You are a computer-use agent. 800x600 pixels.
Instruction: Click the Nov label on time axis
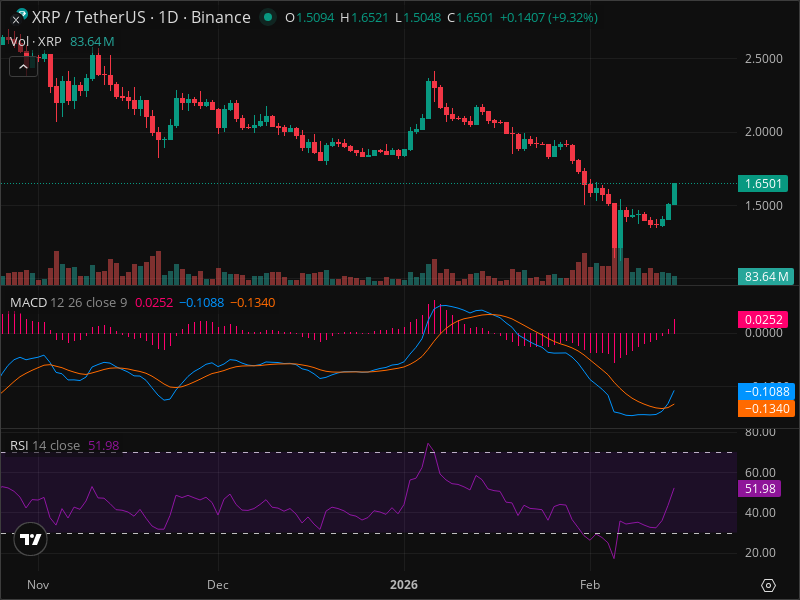38,585
